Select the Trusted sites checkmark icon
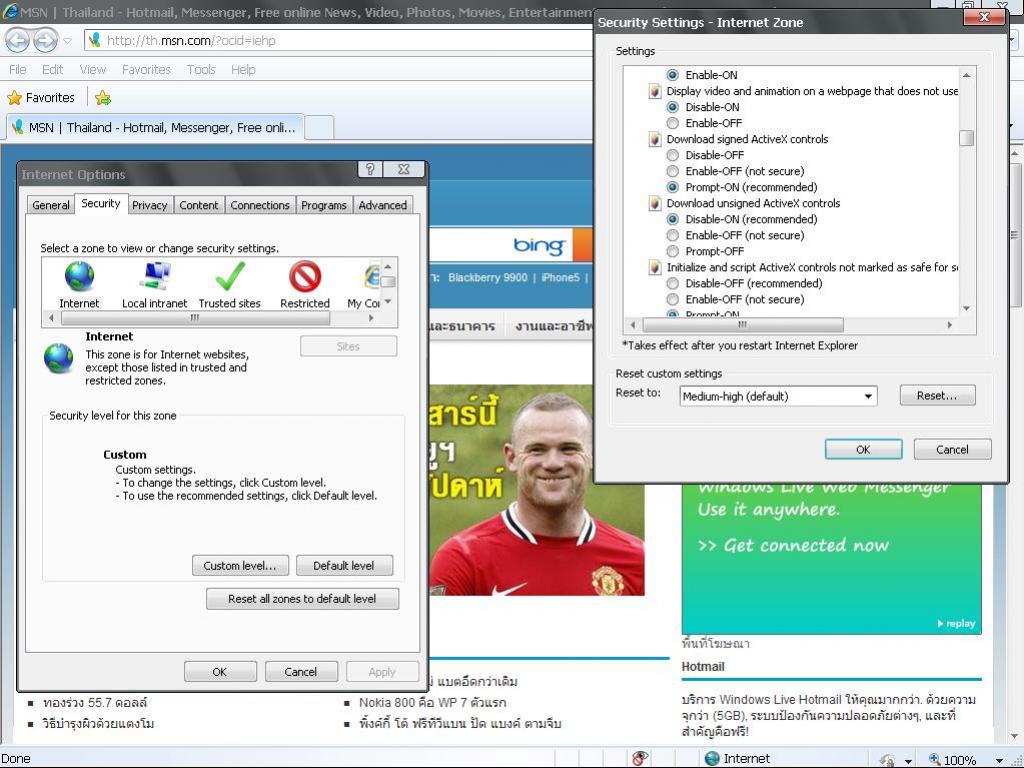This screenshot has height=768, width=1024. pyautogui.click(x=230, y=276)
